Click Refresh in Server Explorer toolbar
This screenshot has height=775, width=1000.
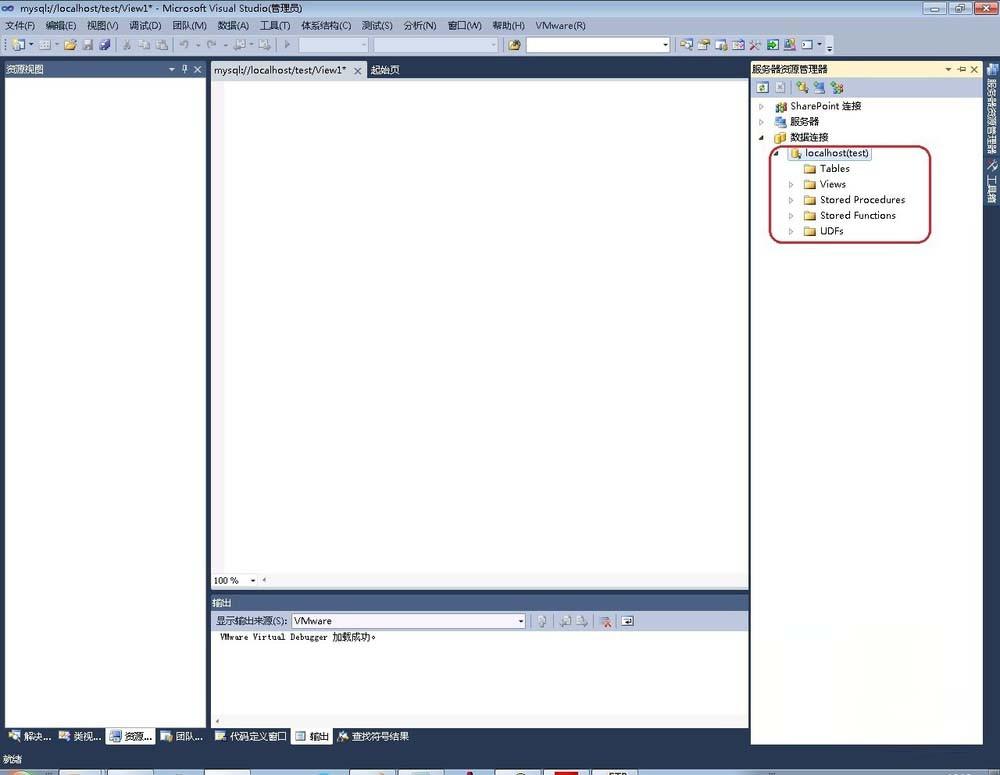[763, 87]
